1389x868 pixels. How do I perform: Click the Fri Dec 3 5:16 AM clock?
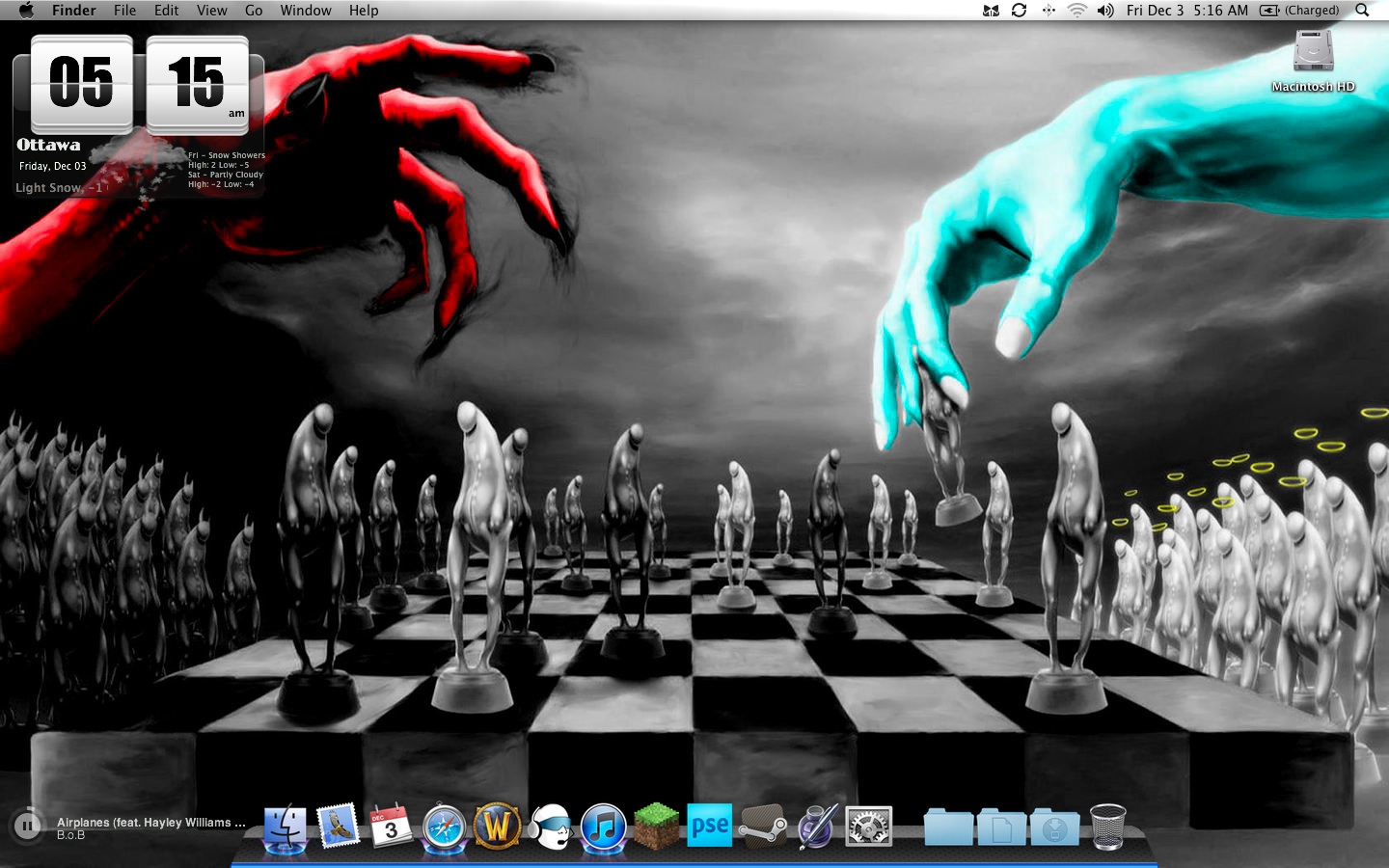point(1186,10)
